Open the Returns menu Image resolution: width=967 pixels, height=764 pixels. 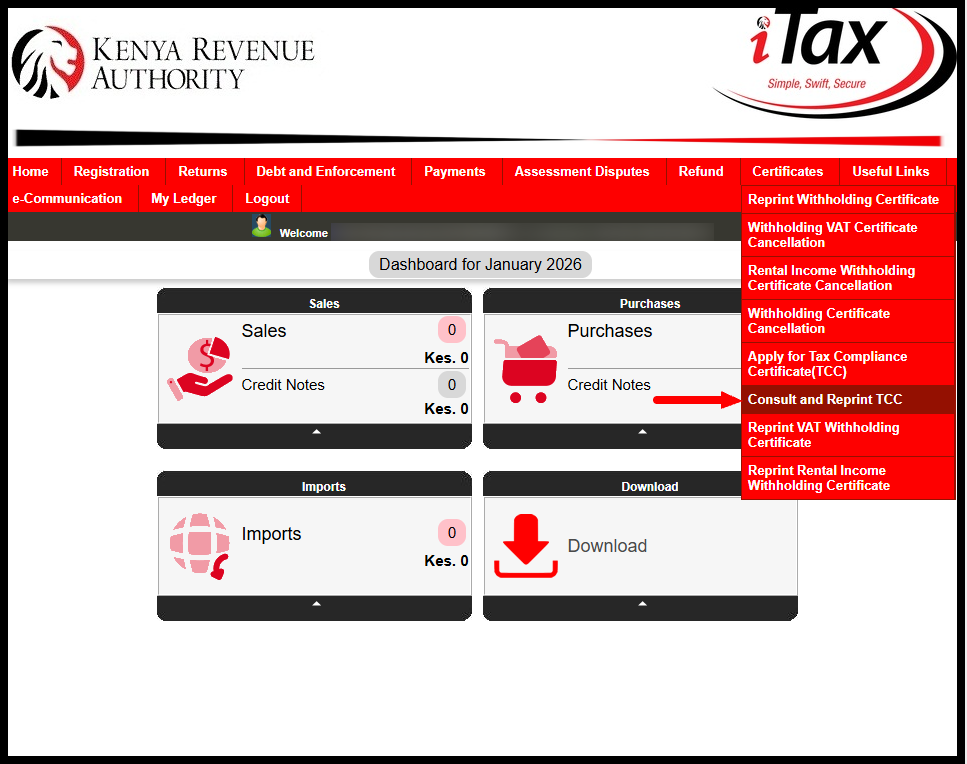coord(201,171)
